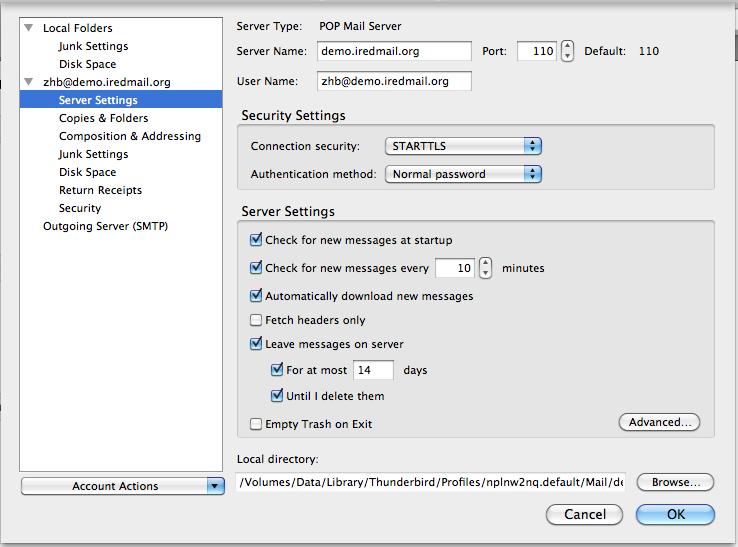Open the Connection security STARTTLS dropdown
The width and height of the screenshot is (738, 547).
tap(463, 146)
